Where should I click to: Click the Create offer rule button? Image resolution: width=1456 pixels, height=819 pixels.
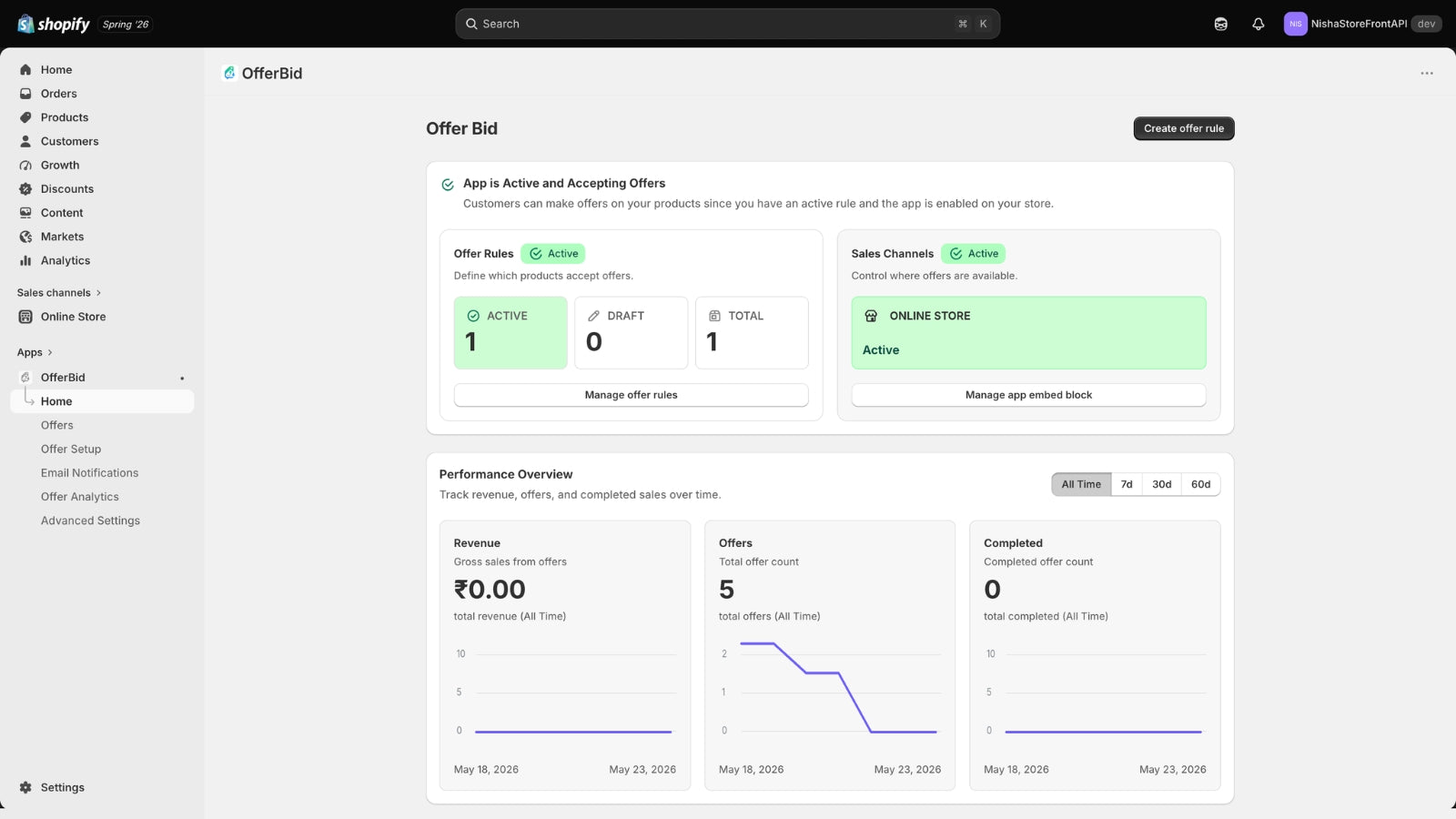point(1183,128)
